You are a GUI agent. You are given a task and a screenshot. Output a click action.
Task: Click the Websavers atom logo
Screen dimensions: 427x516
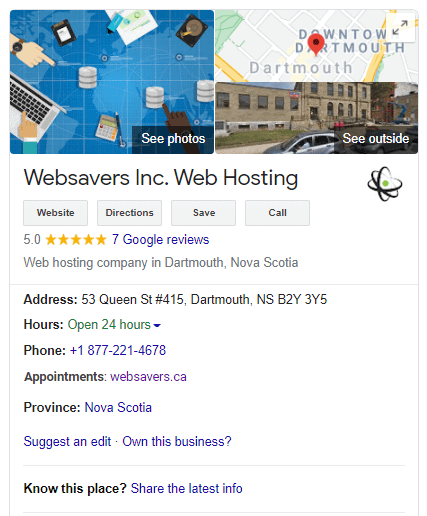pyautogui.click(x=385, y=184)
